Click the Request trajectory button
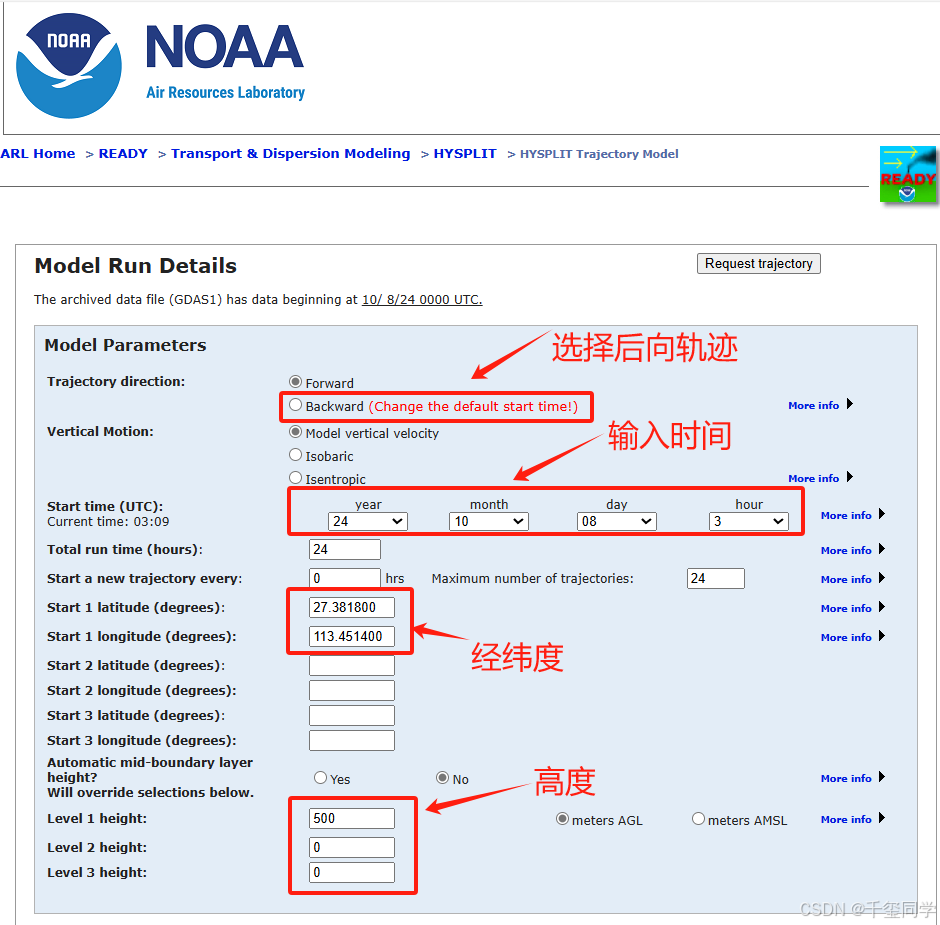 tap(758, 263)
